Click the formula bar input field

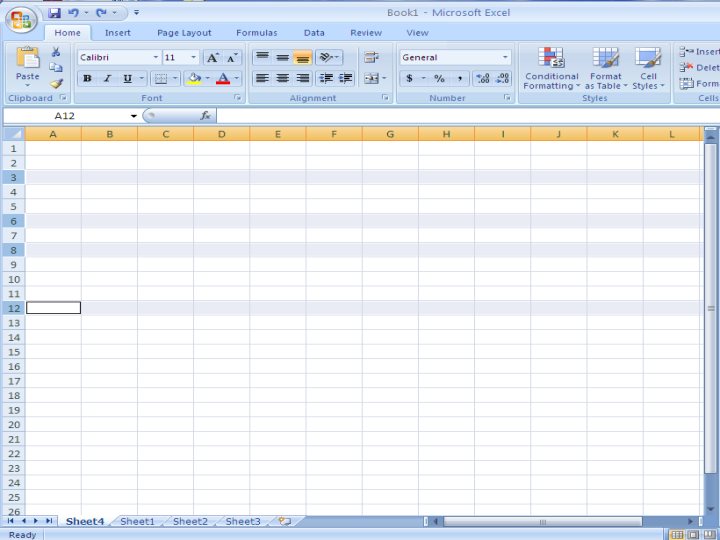coord(468,116)
